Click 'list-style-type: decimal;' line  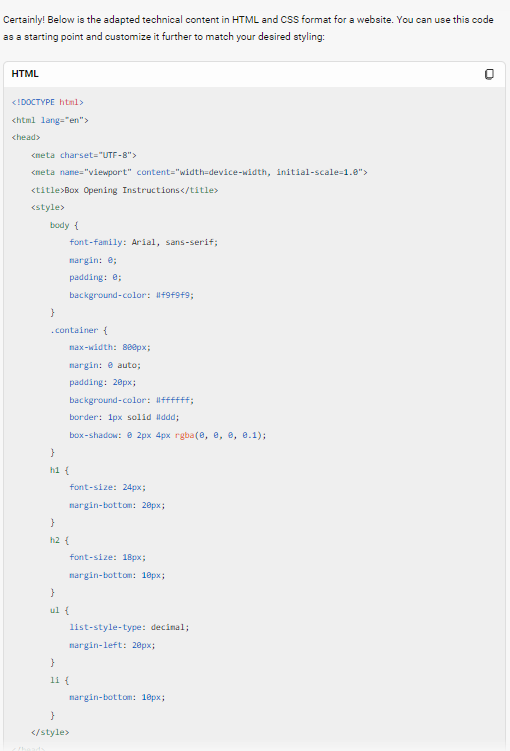(129, 627)
